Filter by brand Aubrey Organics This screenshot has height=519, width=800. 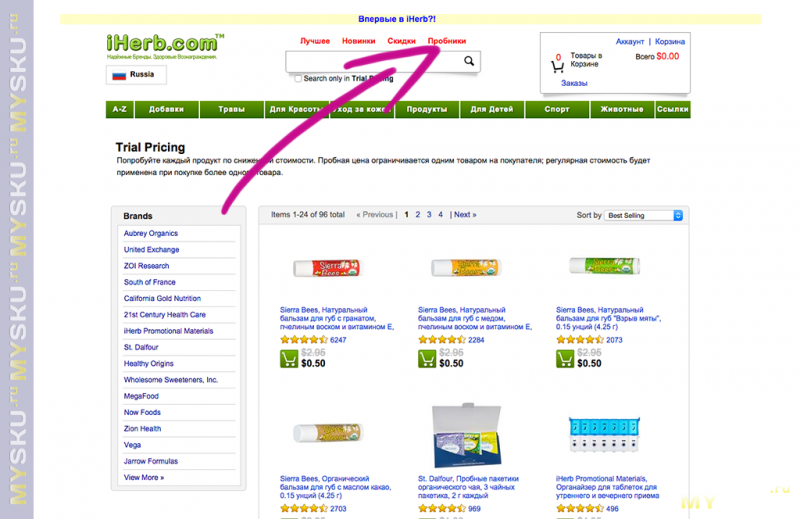[x=151, y=233]
